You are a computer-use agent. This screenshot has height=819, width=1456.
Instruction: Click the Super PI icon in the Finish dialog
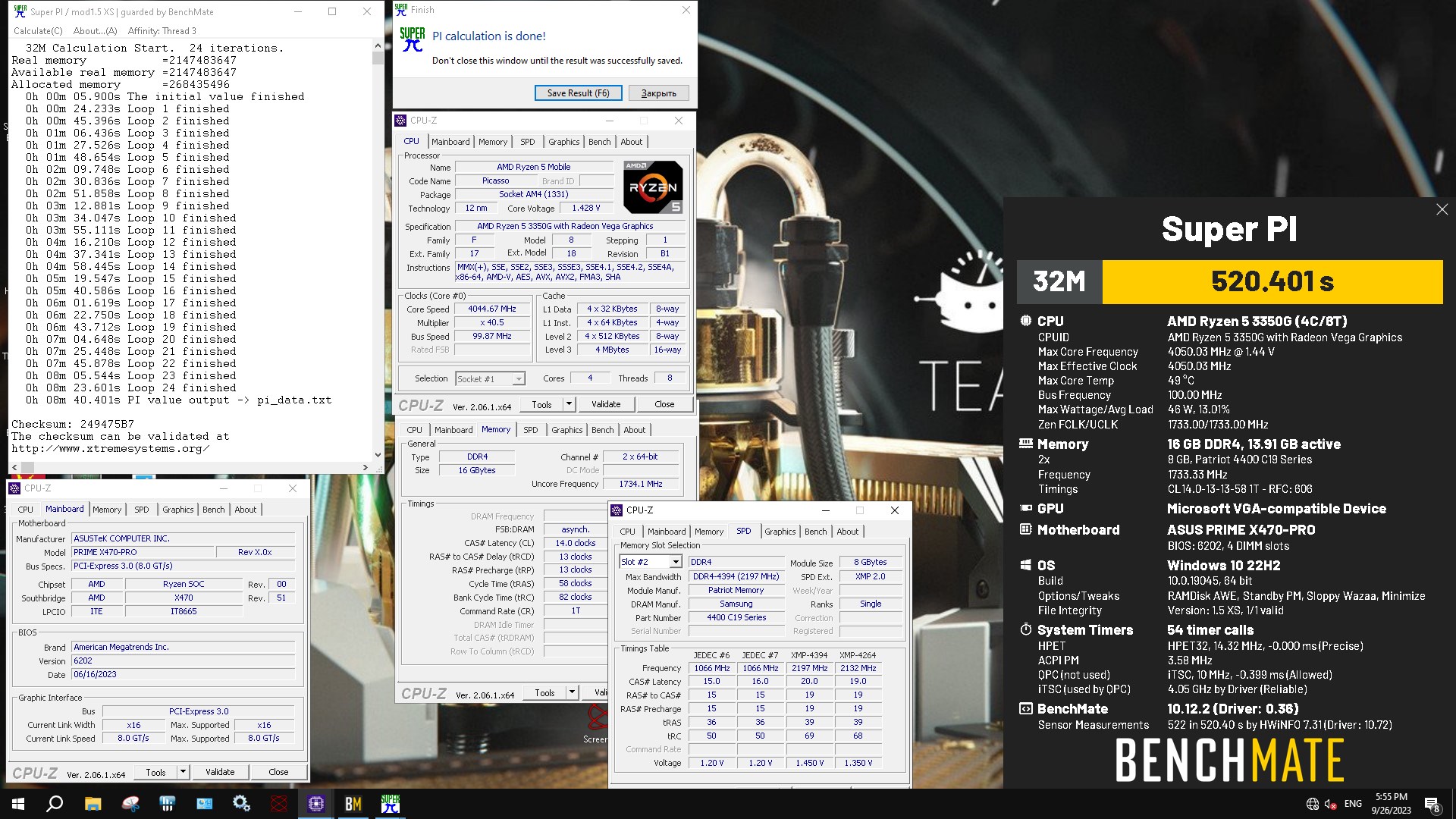[x=412, y=39]
